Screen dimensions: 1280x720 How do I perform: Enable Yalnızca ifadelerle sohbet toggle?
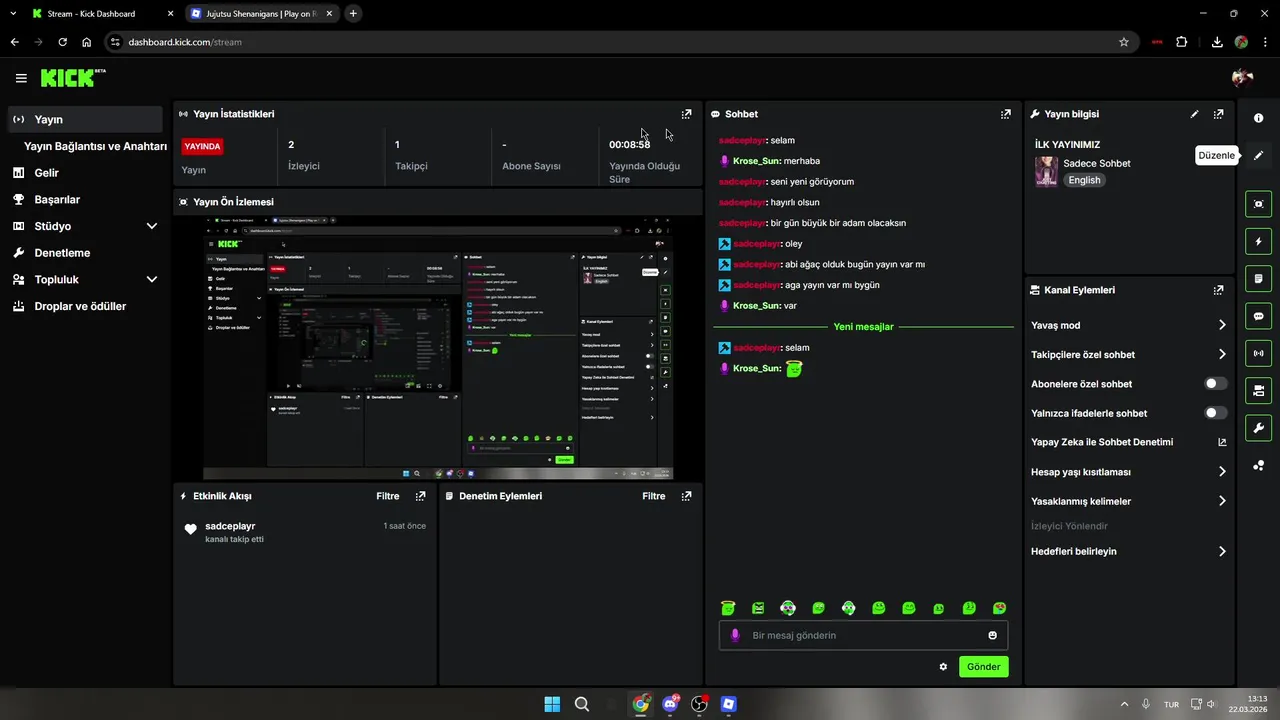[1216, 413]
